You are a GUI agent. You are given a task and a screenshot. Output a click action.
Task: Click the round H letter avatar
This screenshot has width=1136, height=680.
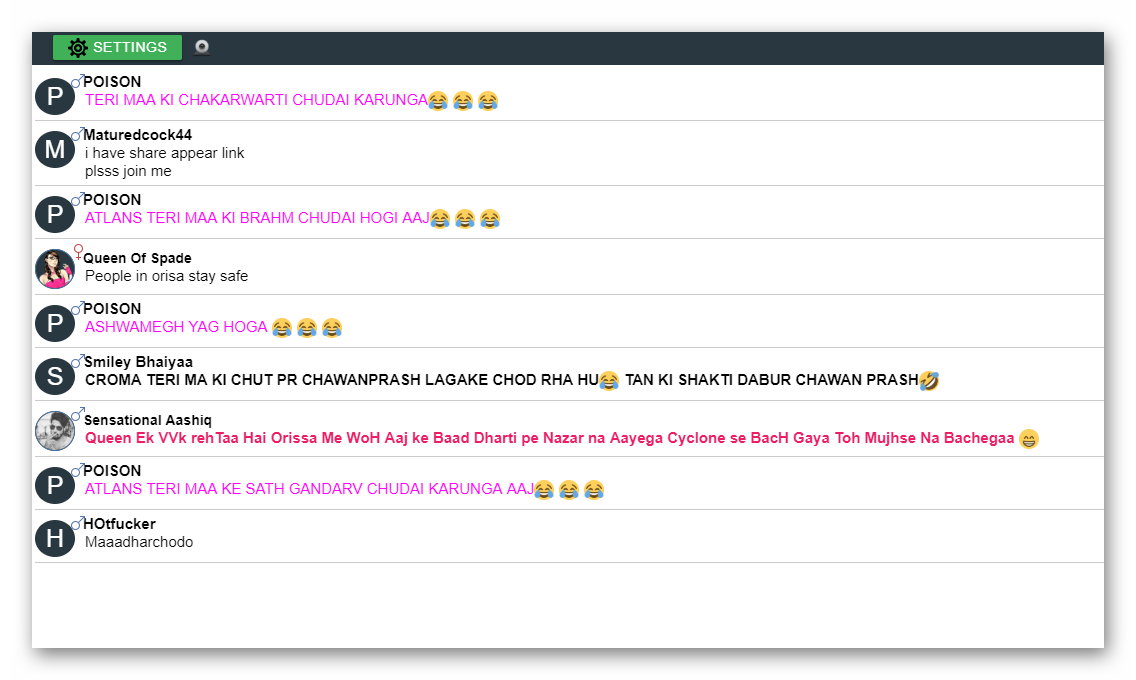click(x=55, y=538)
